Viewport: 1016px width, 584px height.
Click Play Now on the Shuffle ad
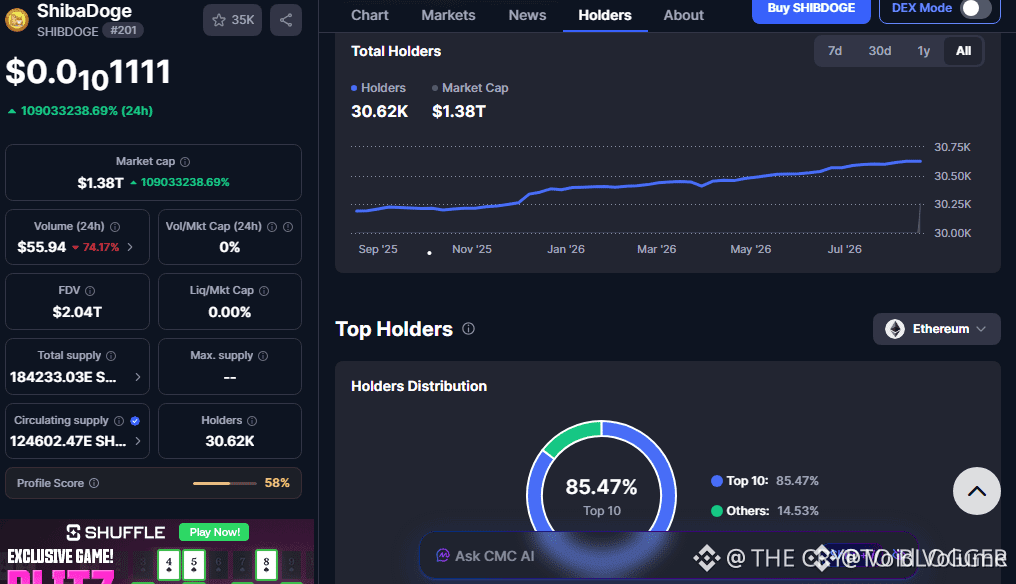[214, 532]
